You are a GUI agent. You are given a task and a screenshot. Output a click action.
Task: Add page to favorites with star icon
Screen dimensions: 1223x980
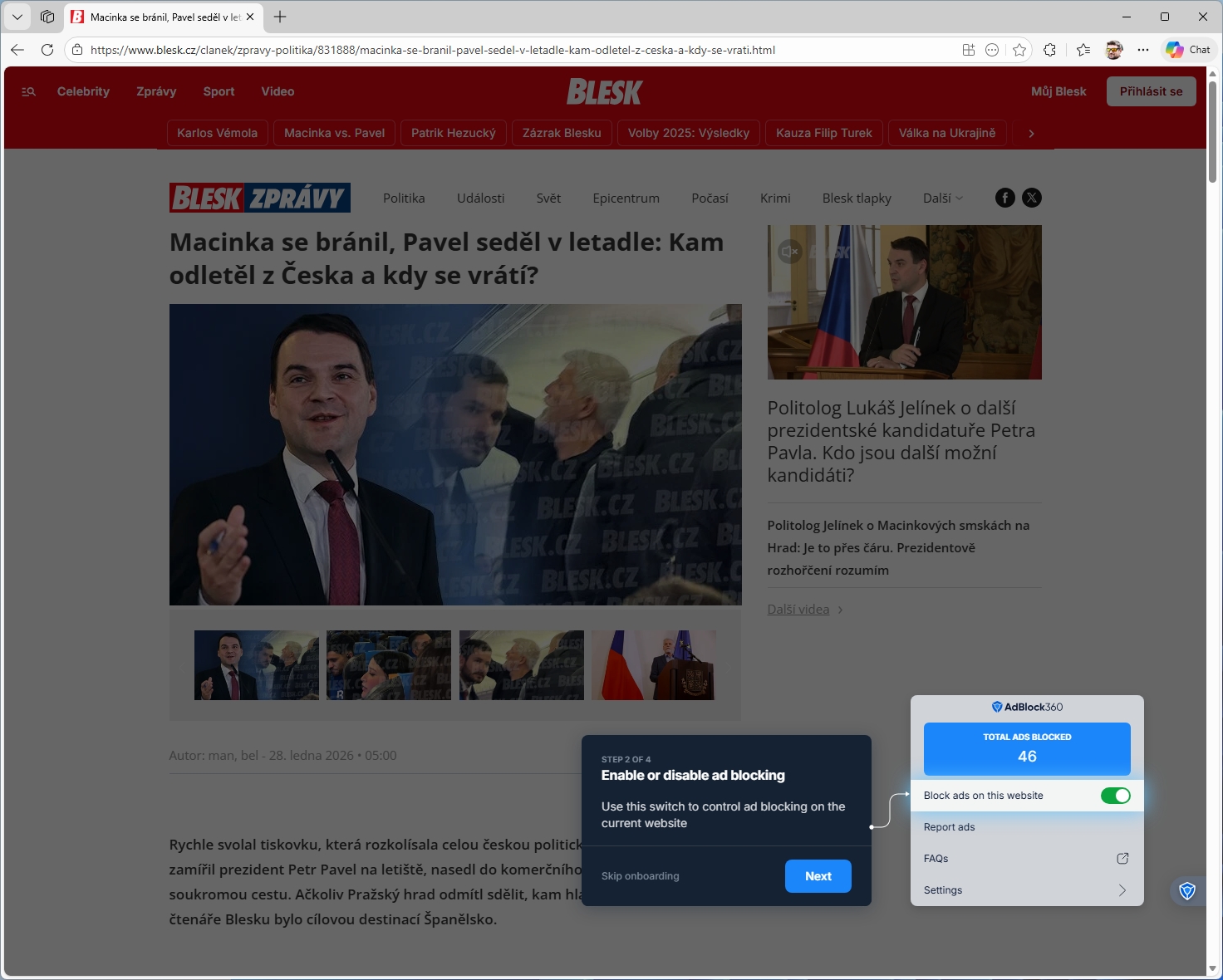1019,50
